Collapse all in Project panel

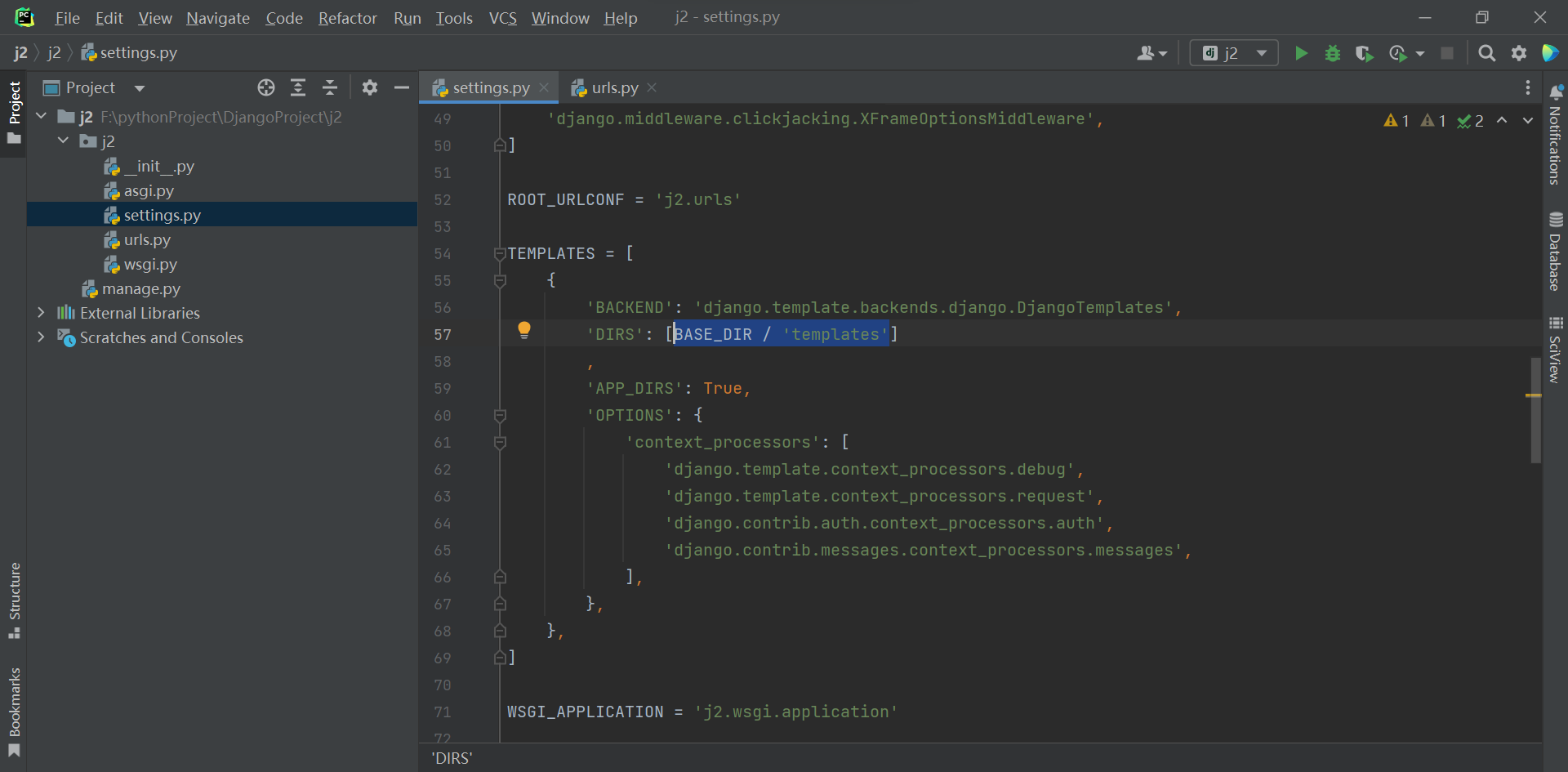330,87
